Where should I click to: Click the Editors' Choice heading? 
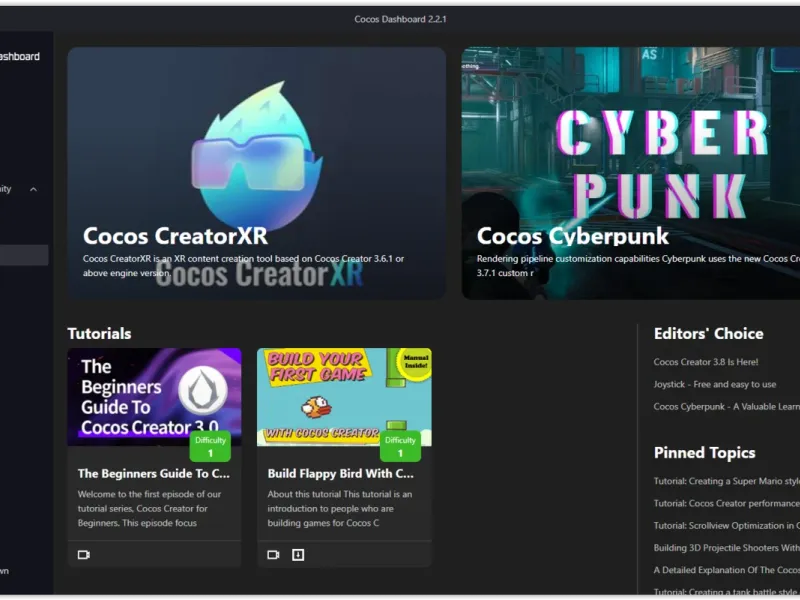click(709, 334)
